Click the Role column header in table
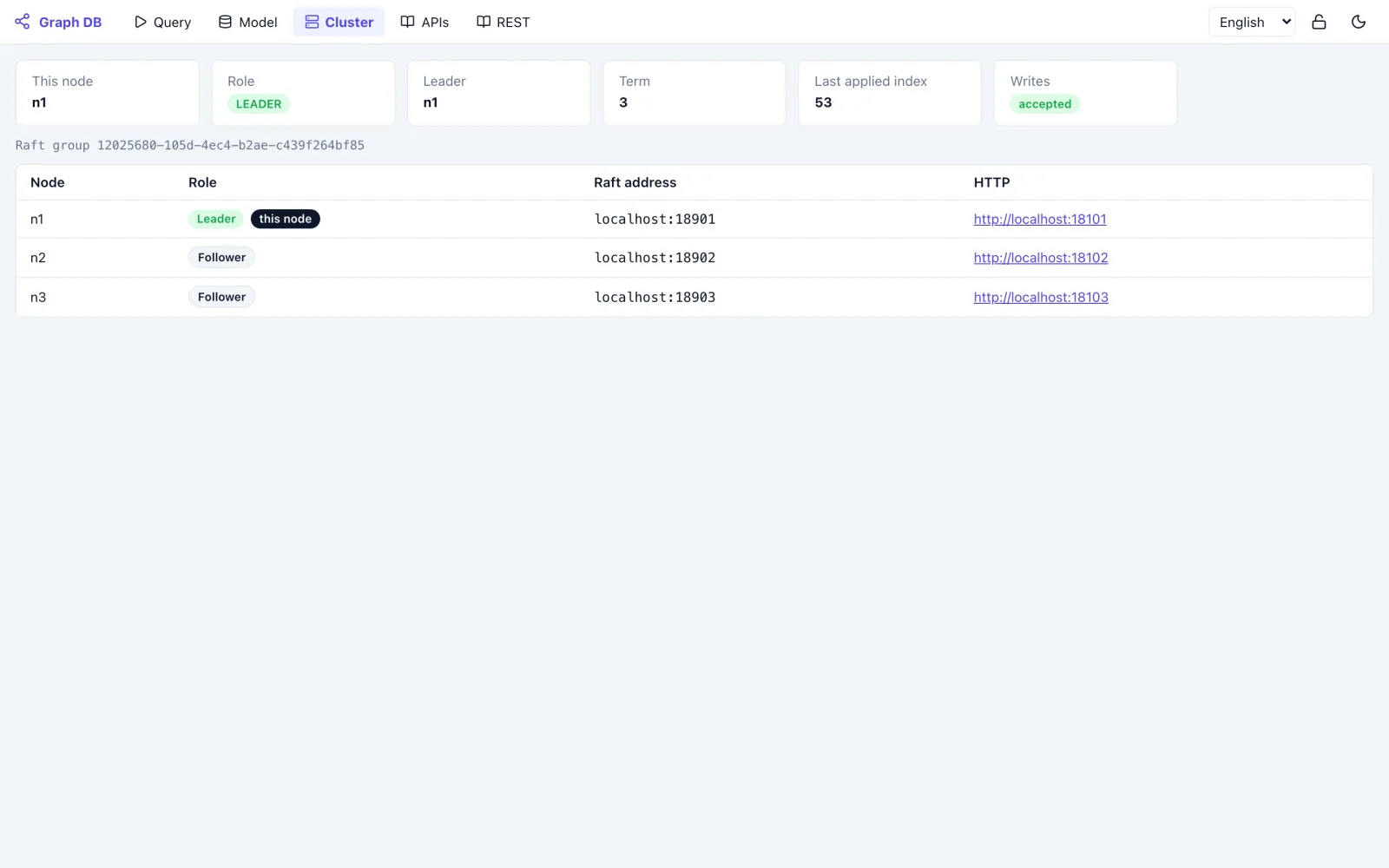Screen dimensions: 1389x868 pyautogui.click(x=202, y=182)
